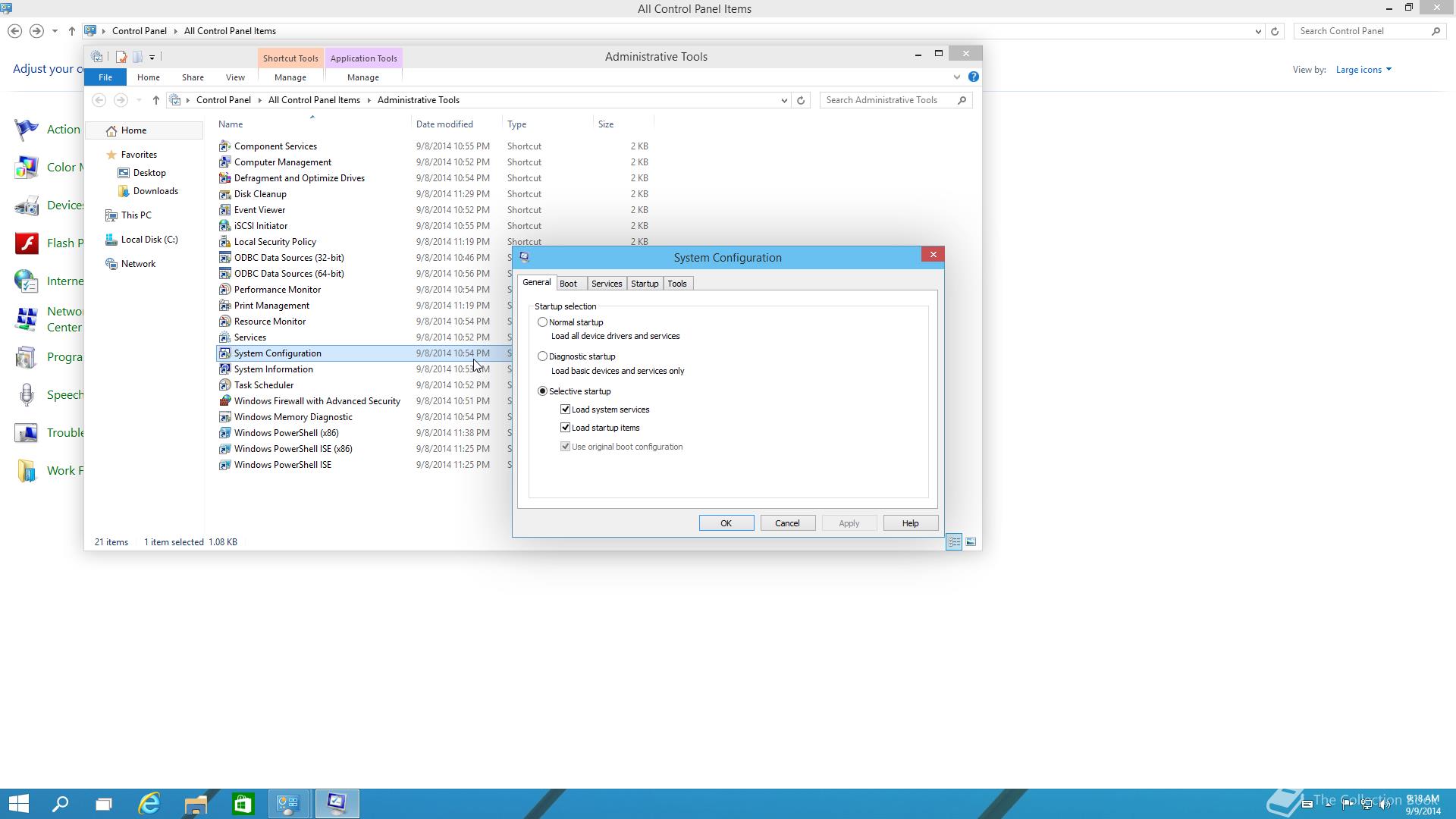This screenshot has width=1456, height=819.
Task: Refresh the Administrative Tools address bar
Action: (x=801, y=100)
